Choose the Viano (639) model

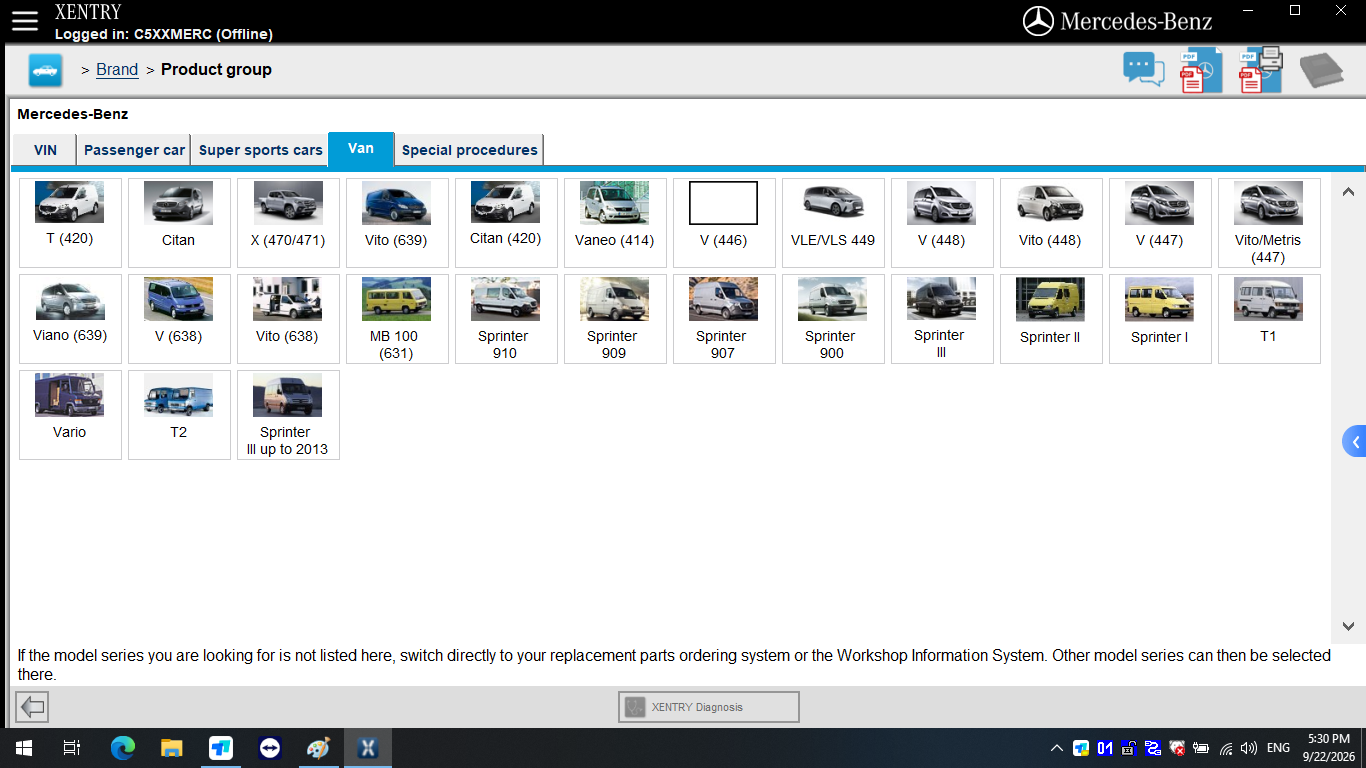pos(70,319)
